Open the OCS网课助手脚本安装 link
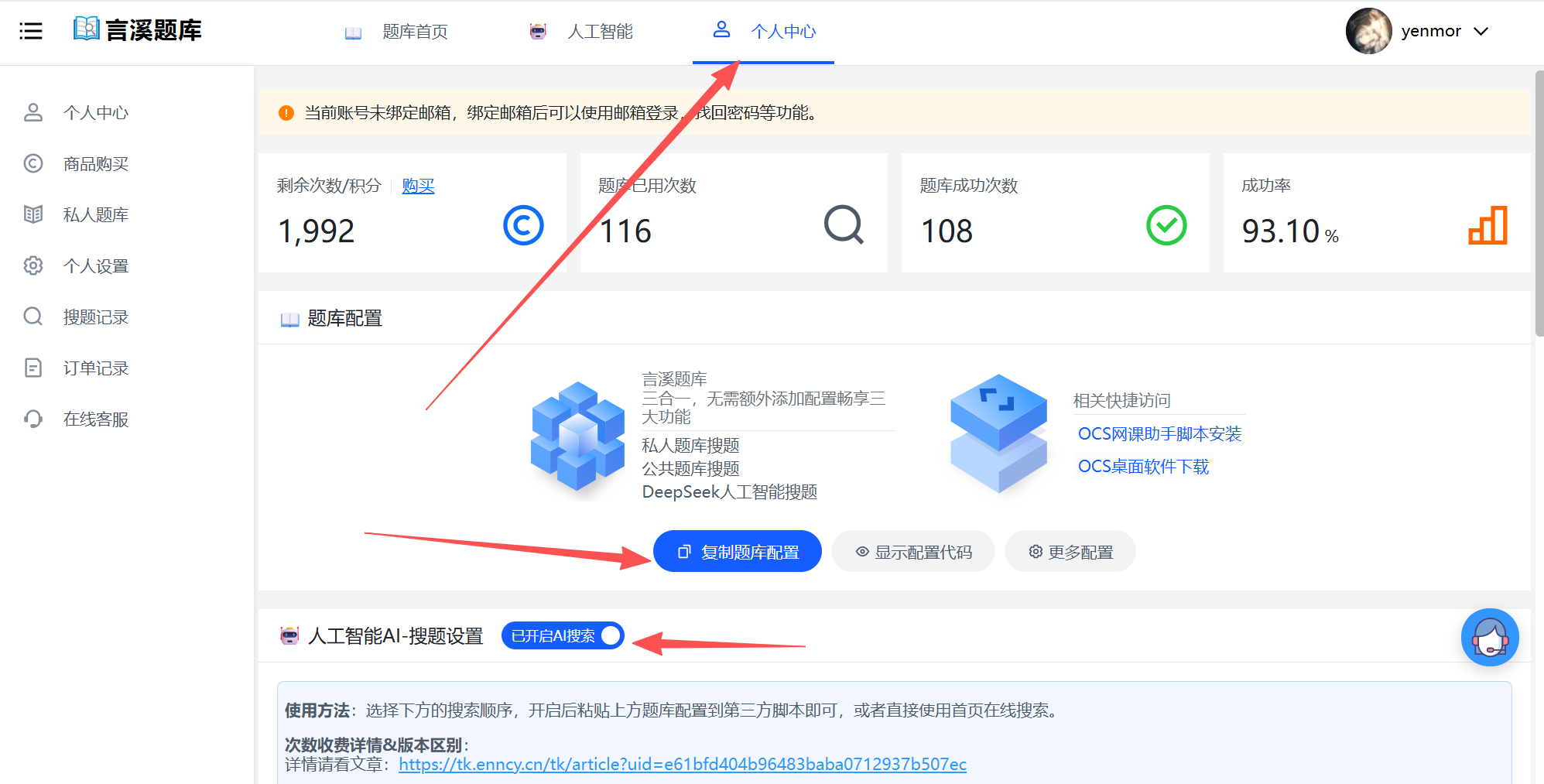Screen dimensions: 1544x784 coord(1159,434)
